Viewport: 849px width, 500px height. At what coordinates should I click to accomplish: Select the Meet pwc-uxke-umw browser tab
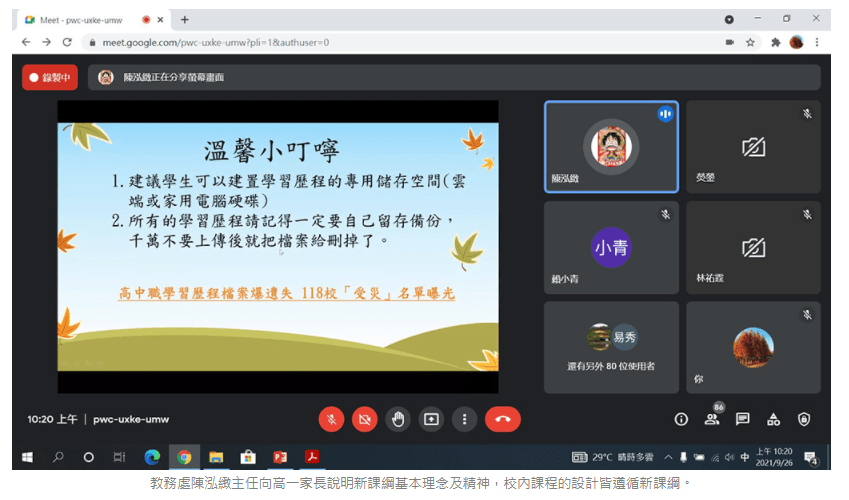tap(80, 19)
